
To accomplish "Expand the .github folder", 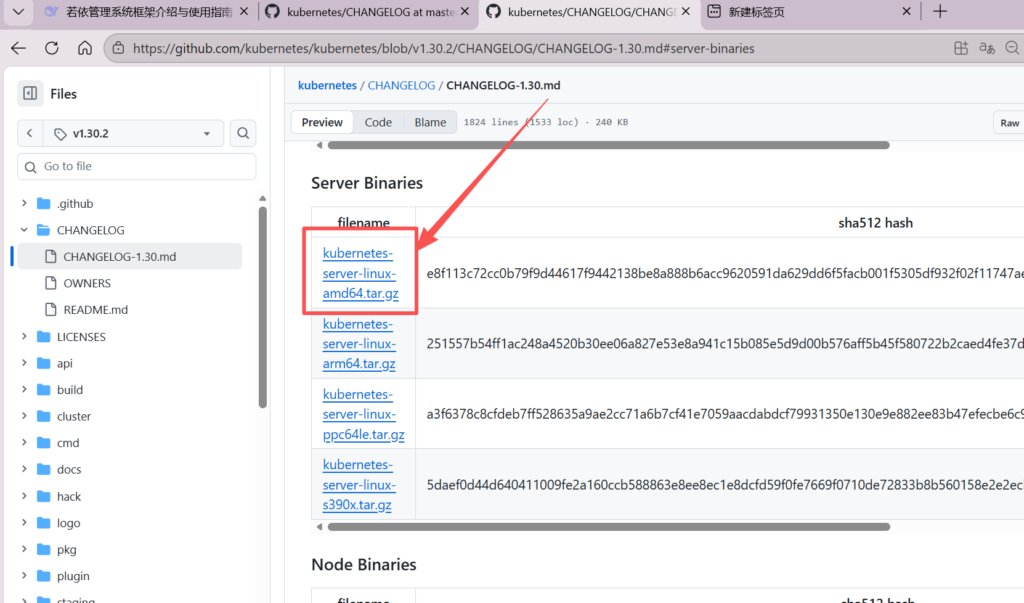I will tap(24, 203).
